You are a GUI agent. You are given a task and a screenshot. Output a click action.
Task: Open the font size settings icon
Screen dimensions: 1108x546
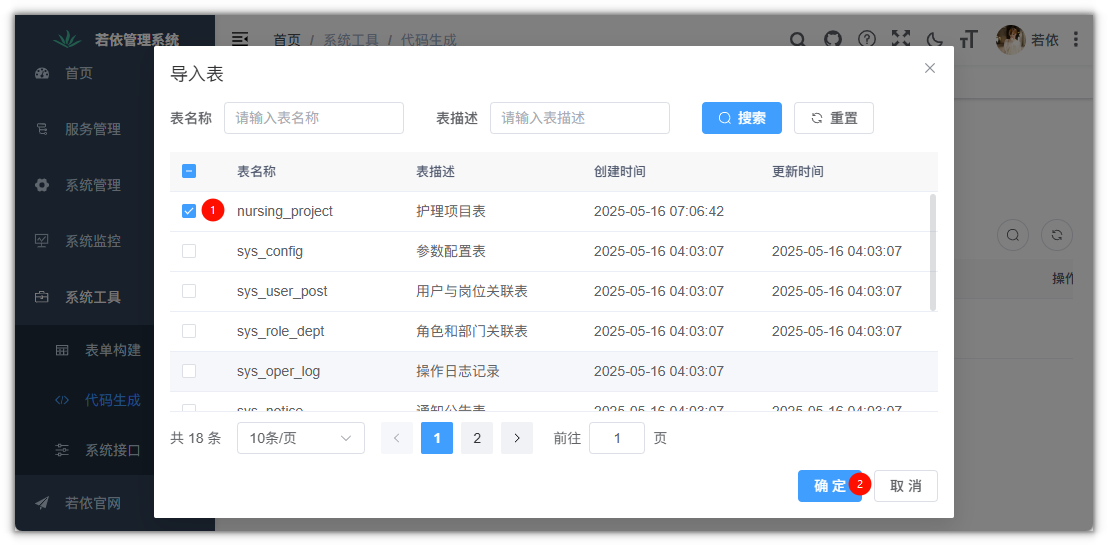[x=968, y=40]
